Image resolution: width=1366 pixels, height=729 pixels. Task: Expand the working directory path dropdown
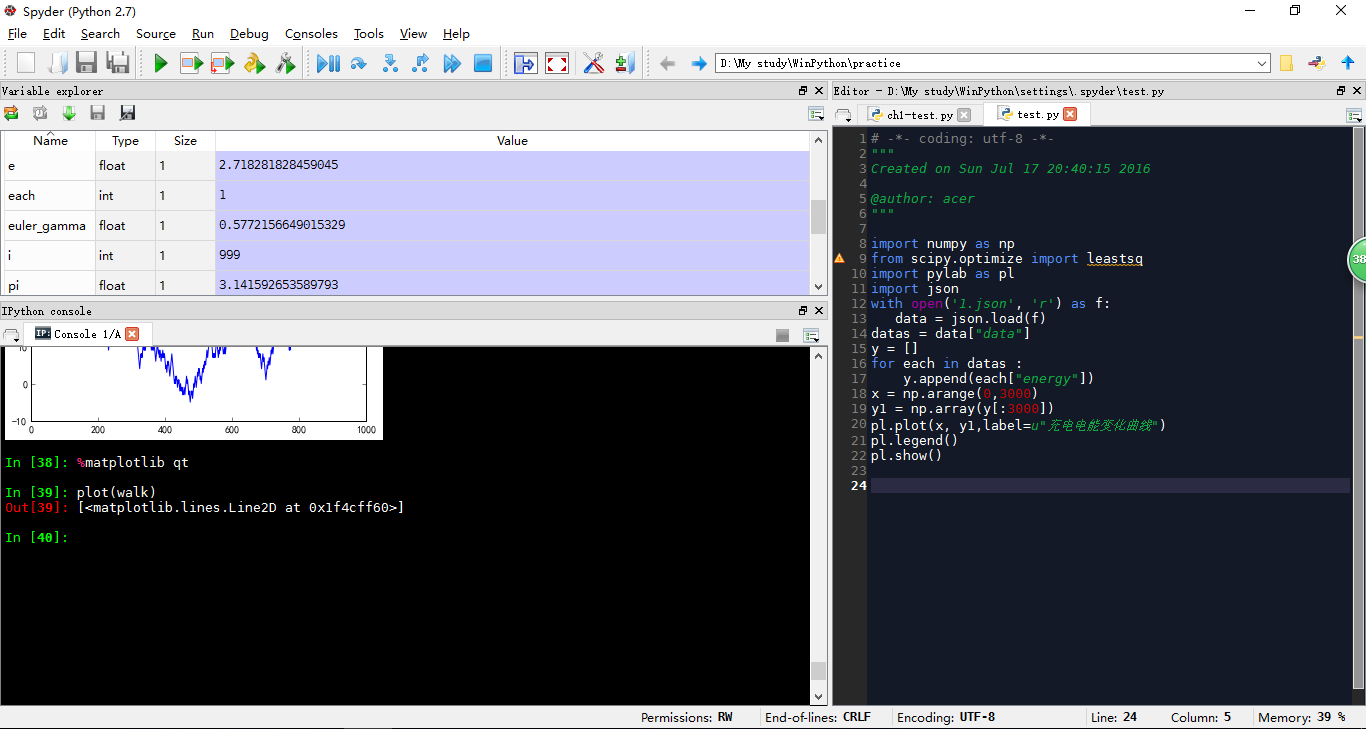tap(1262, 64)
